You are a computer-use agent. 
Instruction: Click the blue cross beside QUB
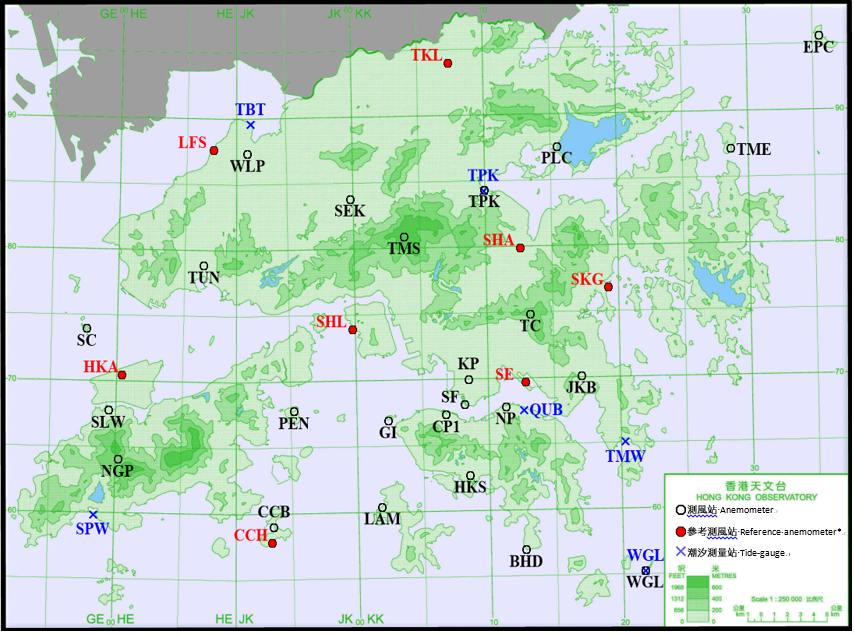[x=524, y=410]
